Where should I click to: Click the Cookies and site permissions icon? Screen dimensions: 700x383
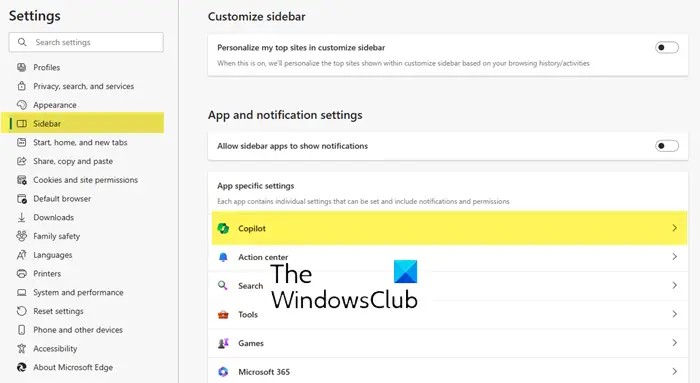point(21,180)
